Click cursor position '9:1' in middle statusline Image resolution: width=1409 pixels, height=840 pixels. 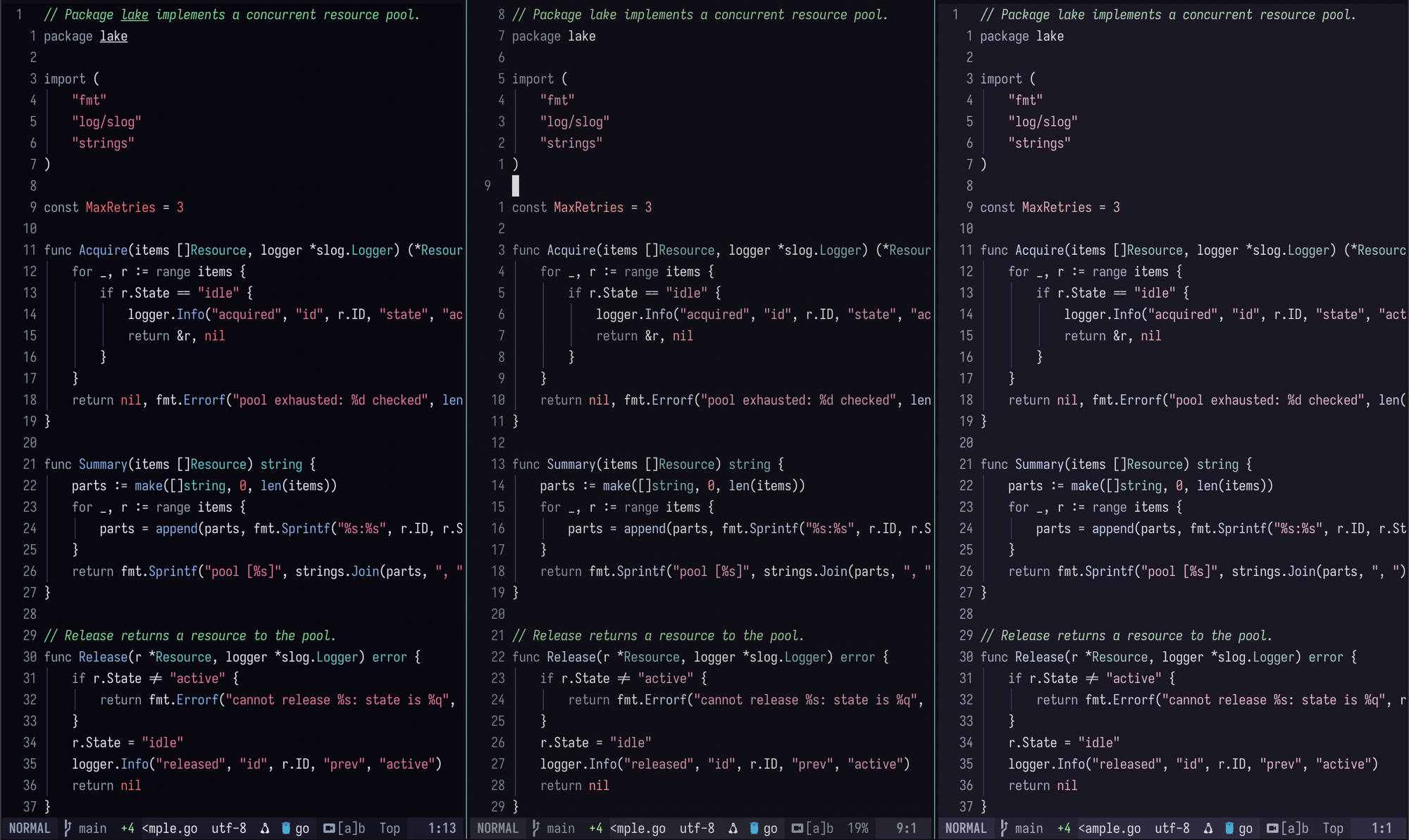(x=907, y=828)
